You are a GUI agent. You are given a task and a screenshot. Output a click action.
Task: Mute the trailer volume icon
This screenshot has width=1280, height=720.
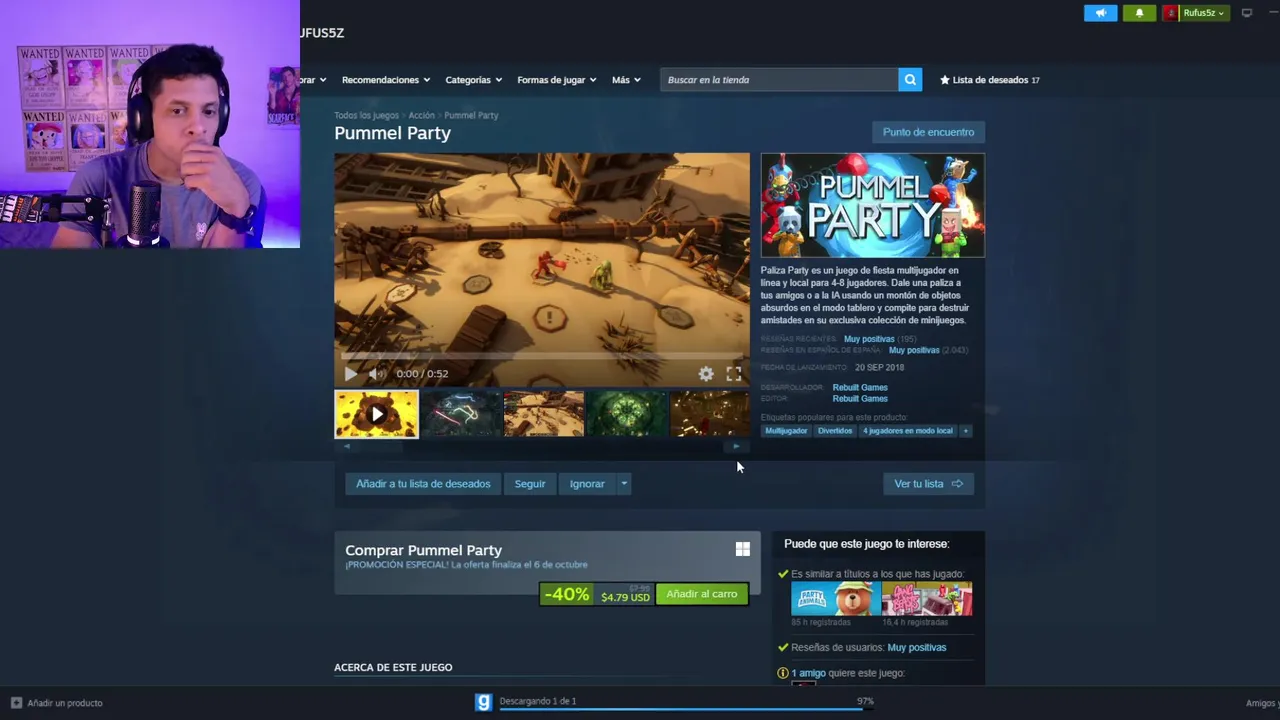[x=376, y=374]
